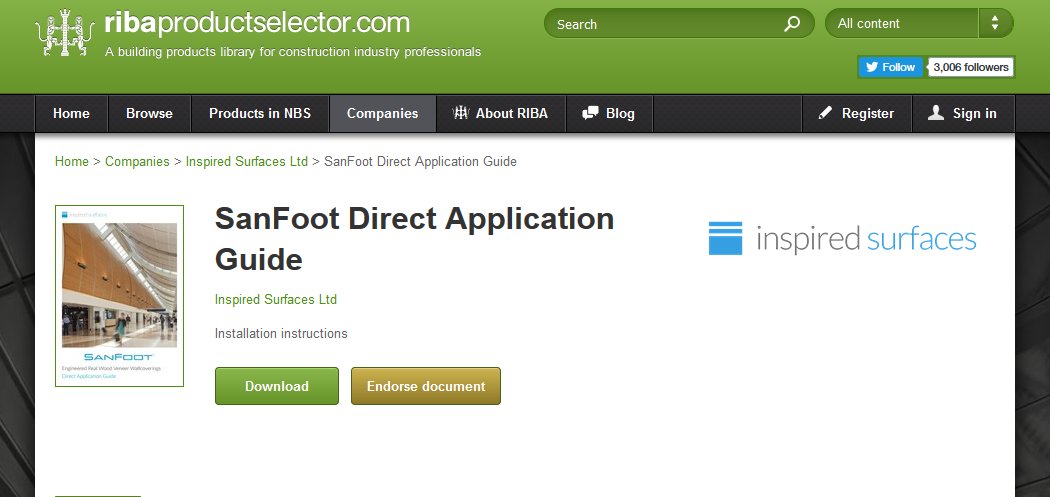Follow on Twitter button
This screenshot has width=1050, height=497.
[x=890, y=67]
